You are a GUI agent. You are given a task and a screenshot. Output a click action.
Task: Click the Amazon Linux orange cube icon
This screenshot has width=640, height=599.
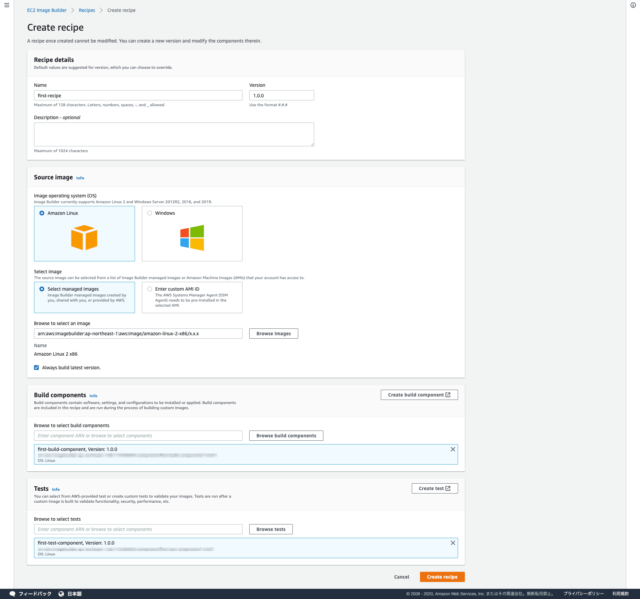click(84, 237)
